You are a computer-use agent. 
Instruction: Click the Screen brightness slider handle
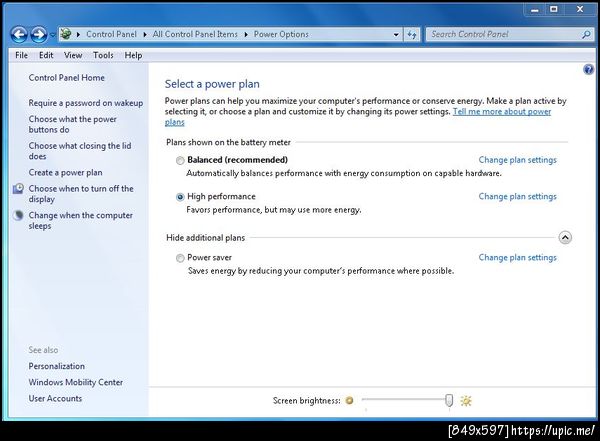(449, 400)
